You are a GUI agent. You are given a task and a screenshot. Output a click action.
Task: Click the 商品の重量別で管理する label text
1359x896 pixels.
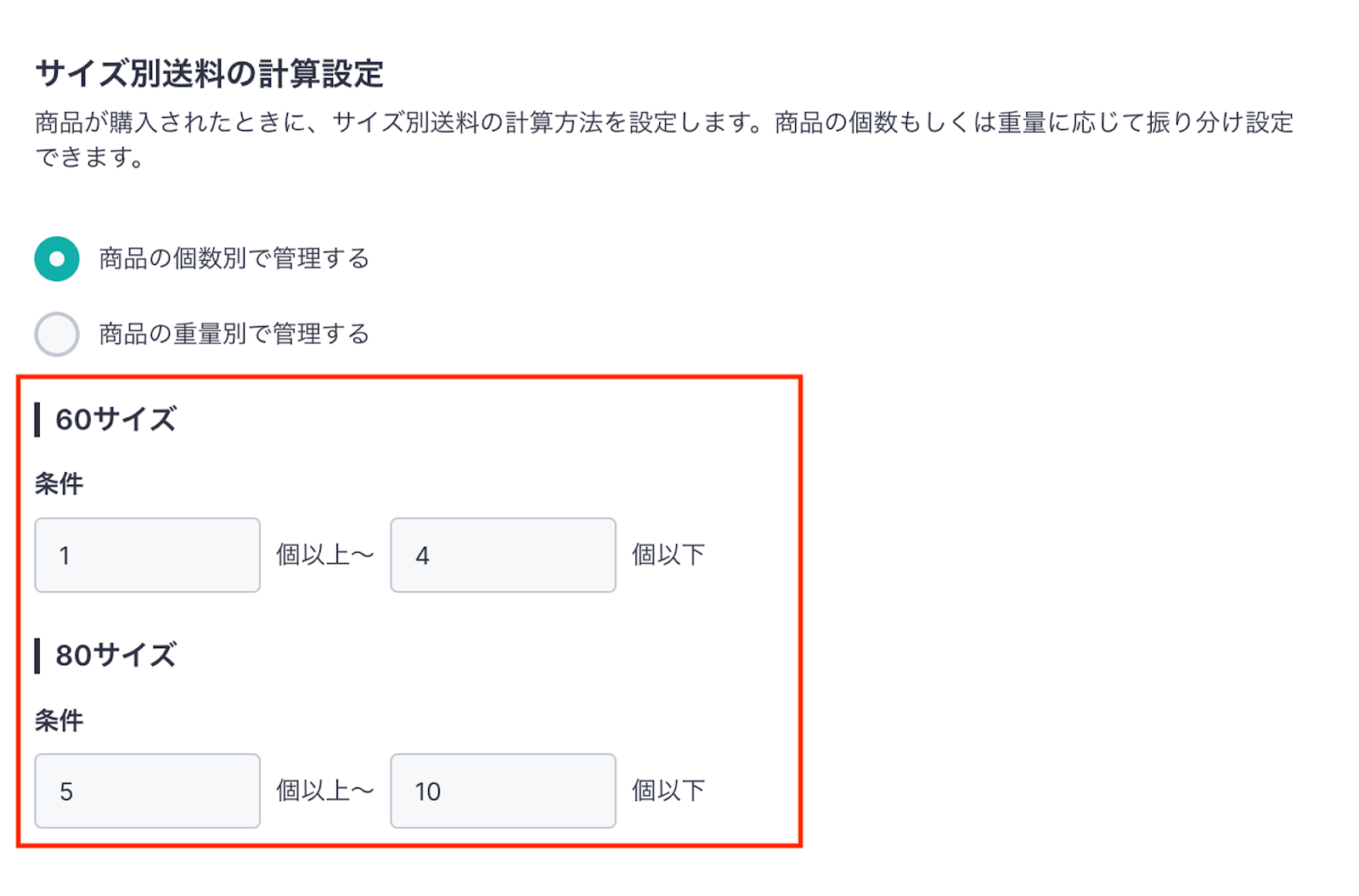click(234, 334)
